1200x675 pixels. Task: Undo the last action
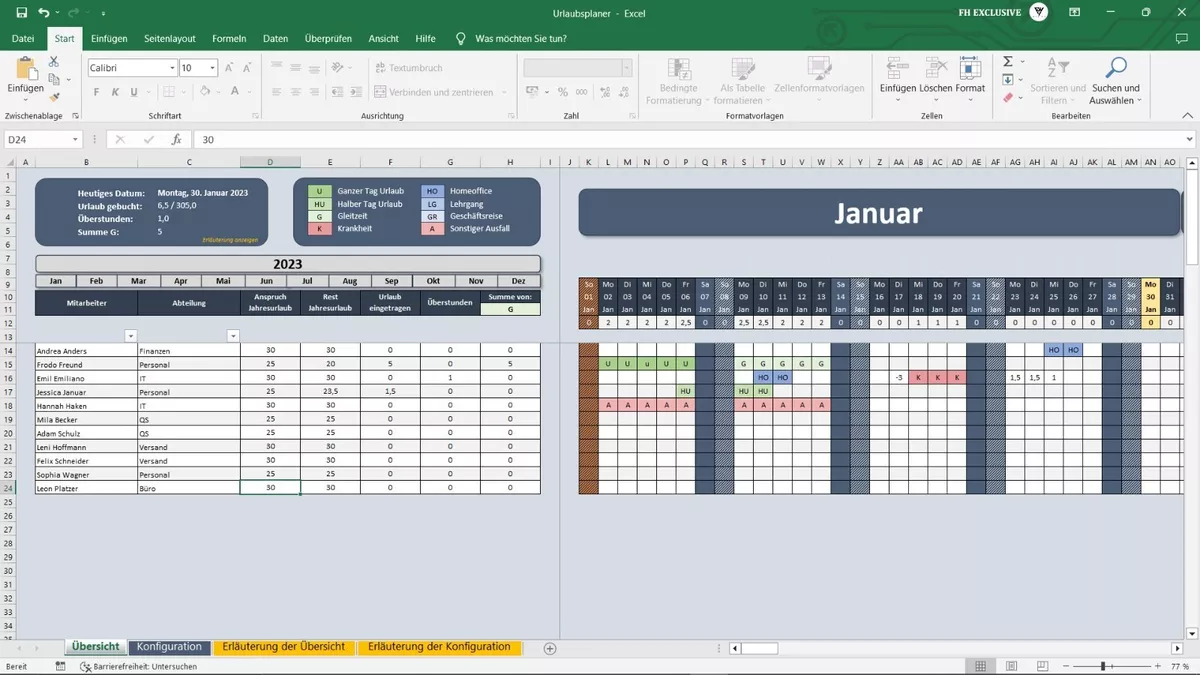43,13
